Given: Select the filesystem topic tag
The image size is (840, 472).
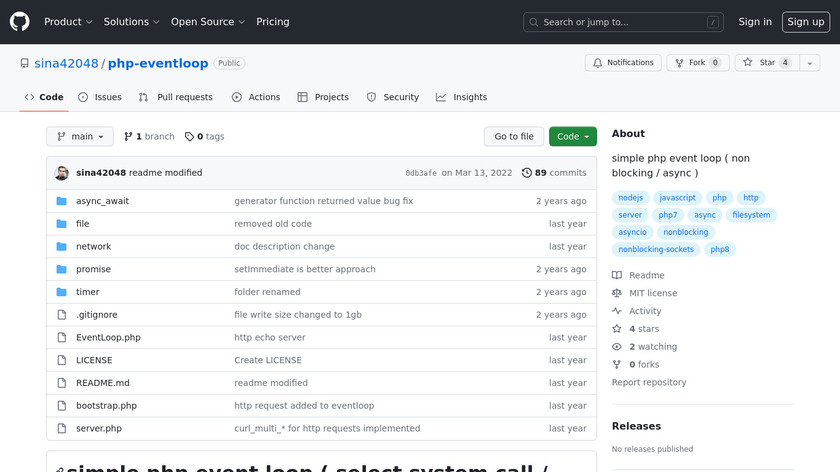Looking at the screenshot, I should point(751,215).
